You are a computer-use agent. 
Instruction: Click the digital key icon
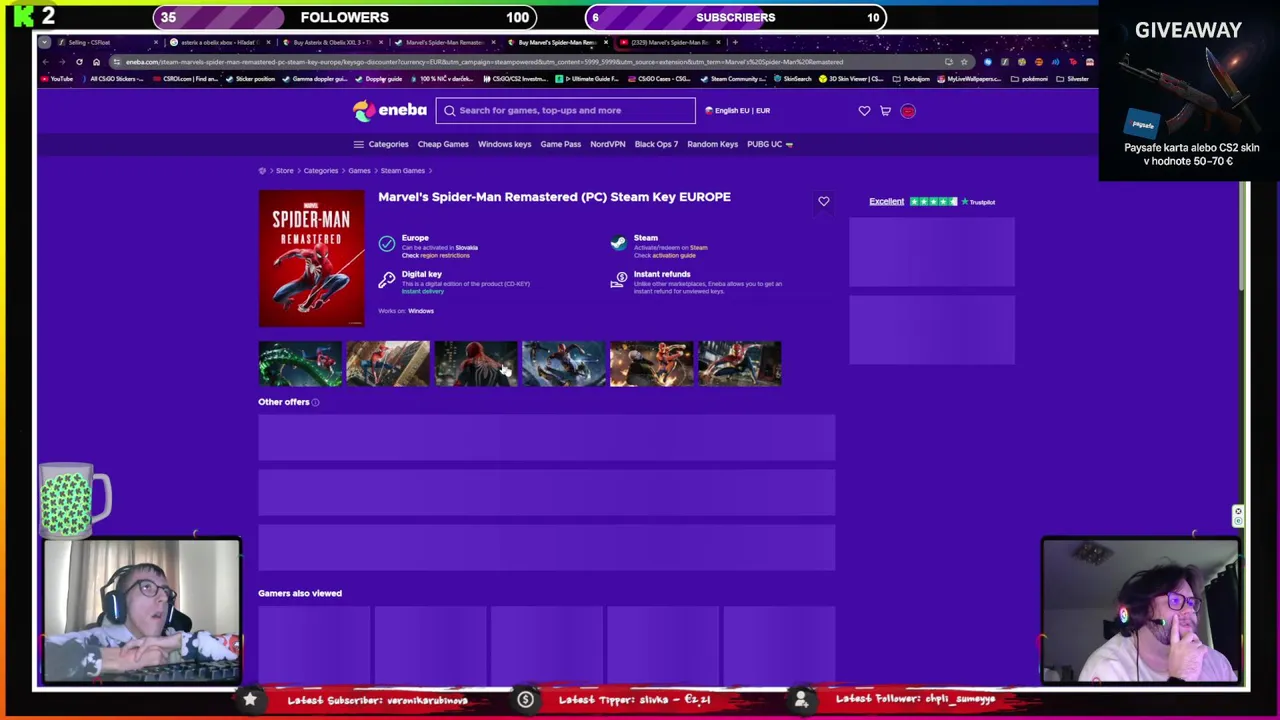pyautogui.click(x=387, y=281)
